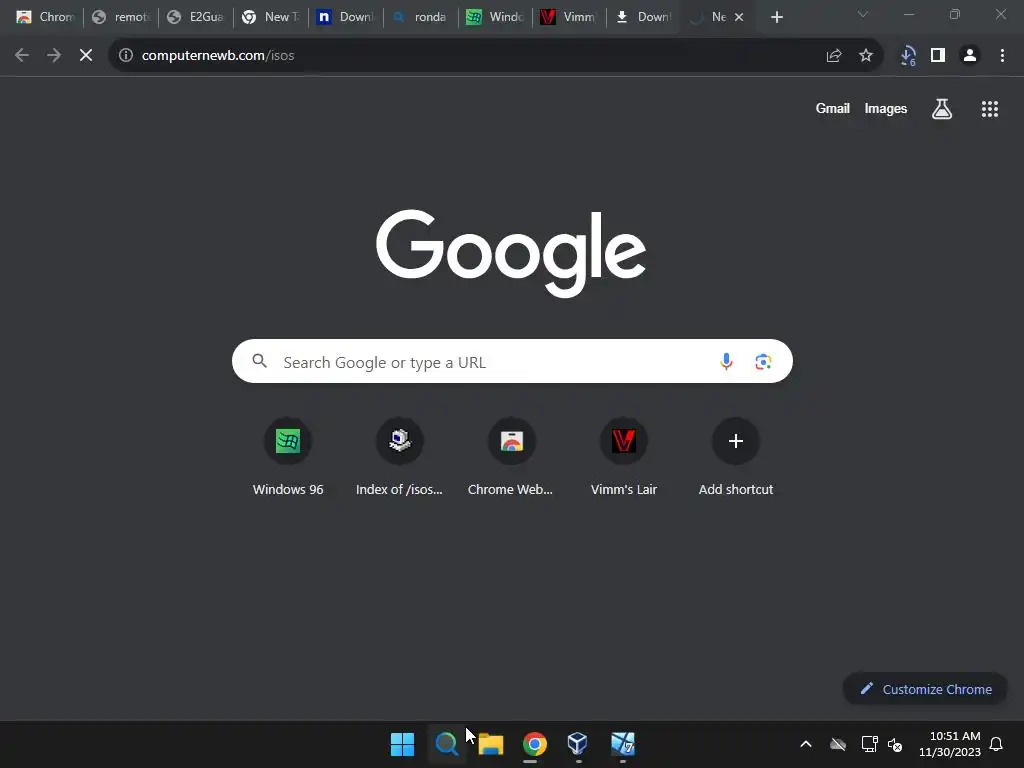
Task: Click the Customize Chrome button
Action: tap(925, 689)
